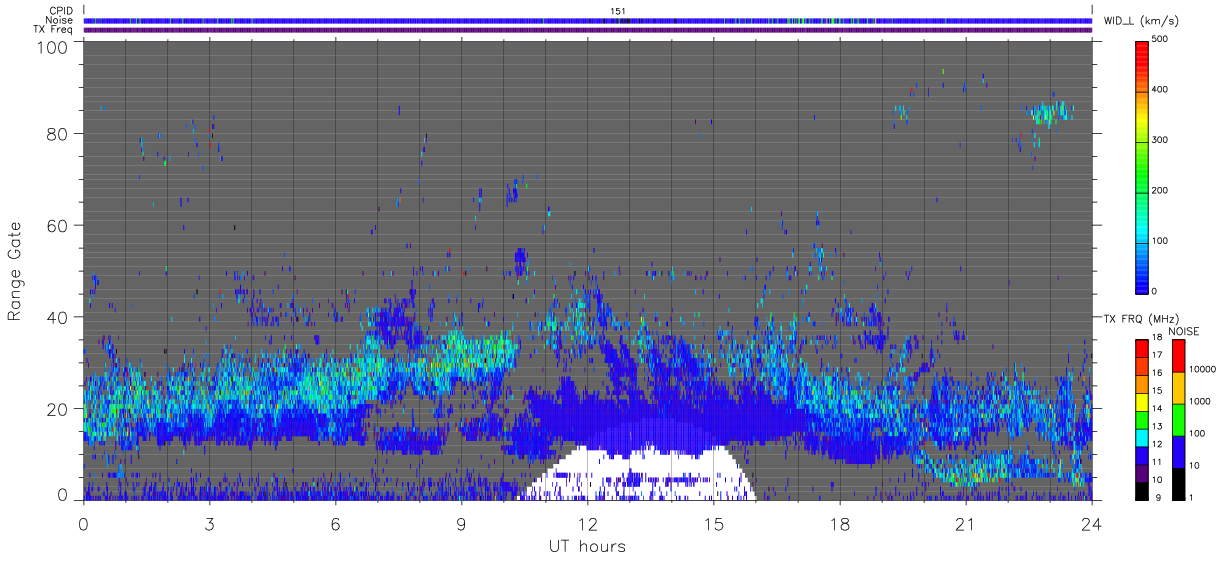Select the black 9 MHz frequency swatch
The height and width of the screenshot is (567, 1228).
point(1142,492)
